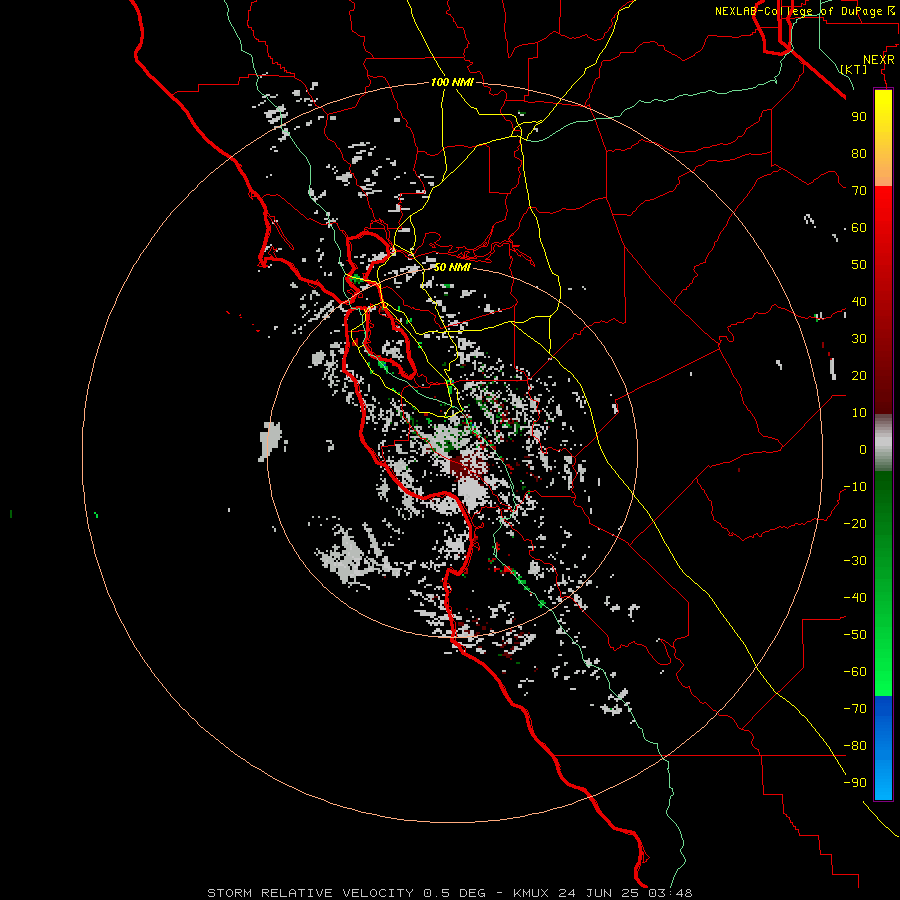Click the 80 tick label on the velocity scale
The width and height of the screenshot is (900, 900).
859,154
